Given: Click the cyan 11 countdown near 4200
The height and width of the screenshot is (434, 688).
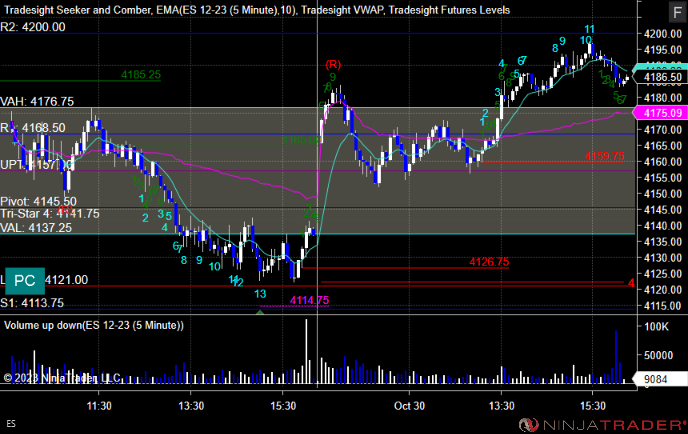Looking at the screenshot, I should (x=589, y=29).
